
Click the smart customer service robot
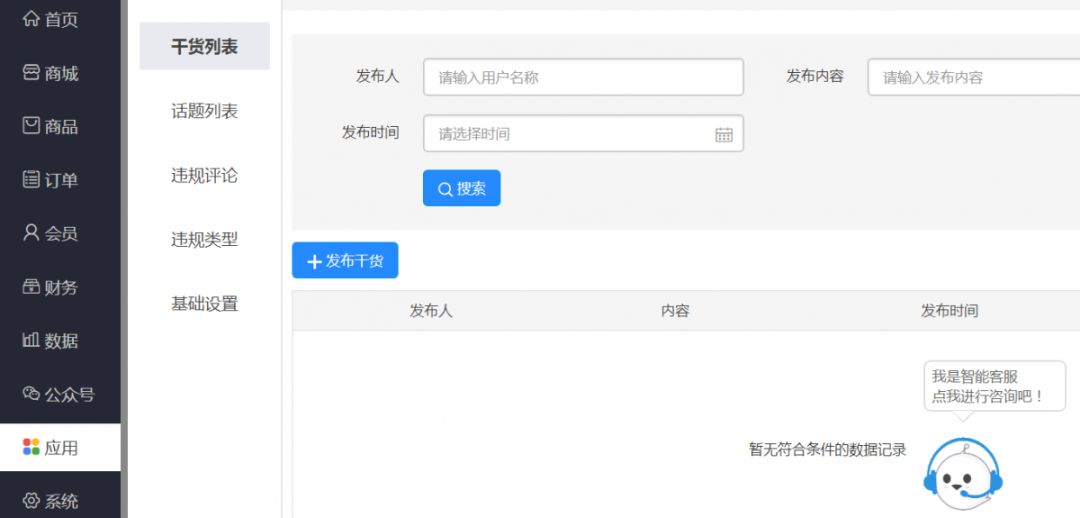pos(962,470)
